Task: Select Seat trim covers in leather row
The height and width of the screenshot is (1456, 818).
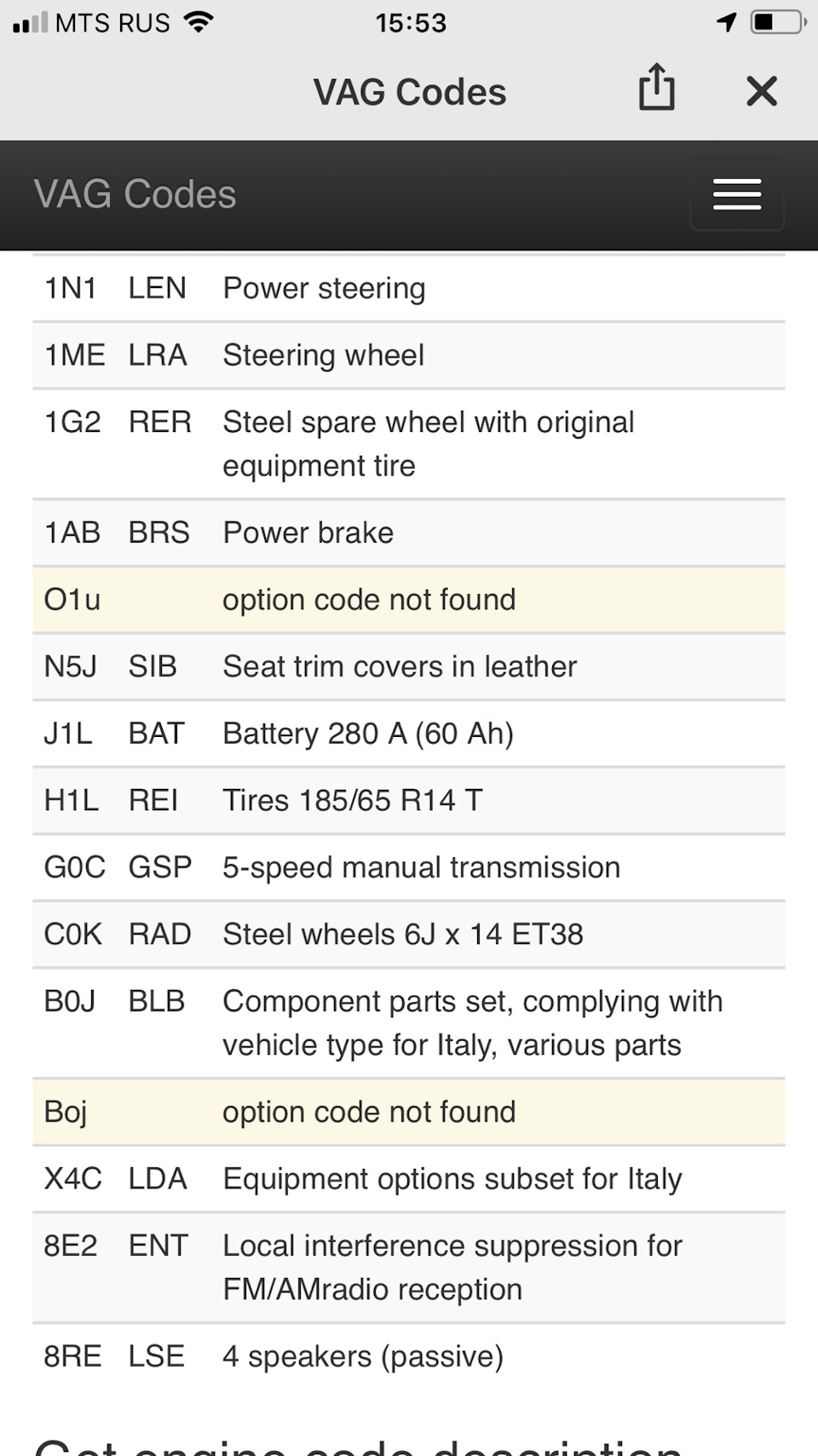Action: pos(409,666)
